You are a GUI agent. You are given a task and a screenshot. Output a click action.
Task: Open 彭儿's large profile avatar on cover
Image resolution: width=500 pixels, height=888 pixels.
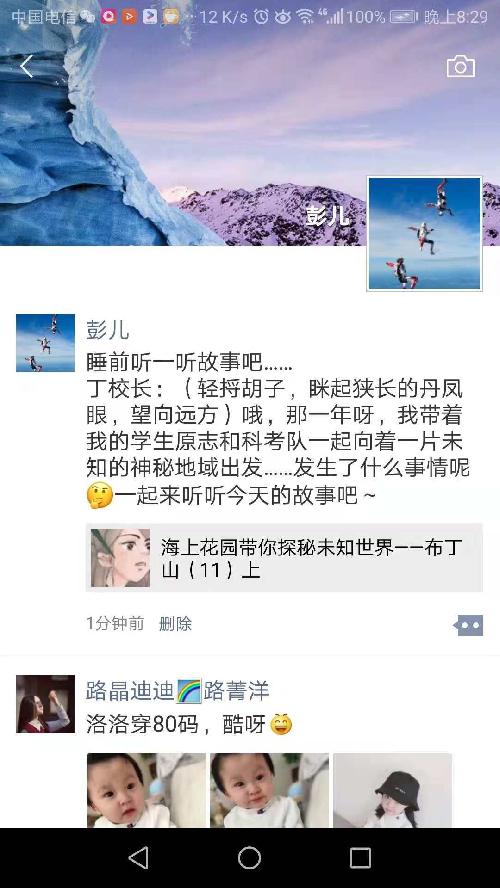point(425,233)
